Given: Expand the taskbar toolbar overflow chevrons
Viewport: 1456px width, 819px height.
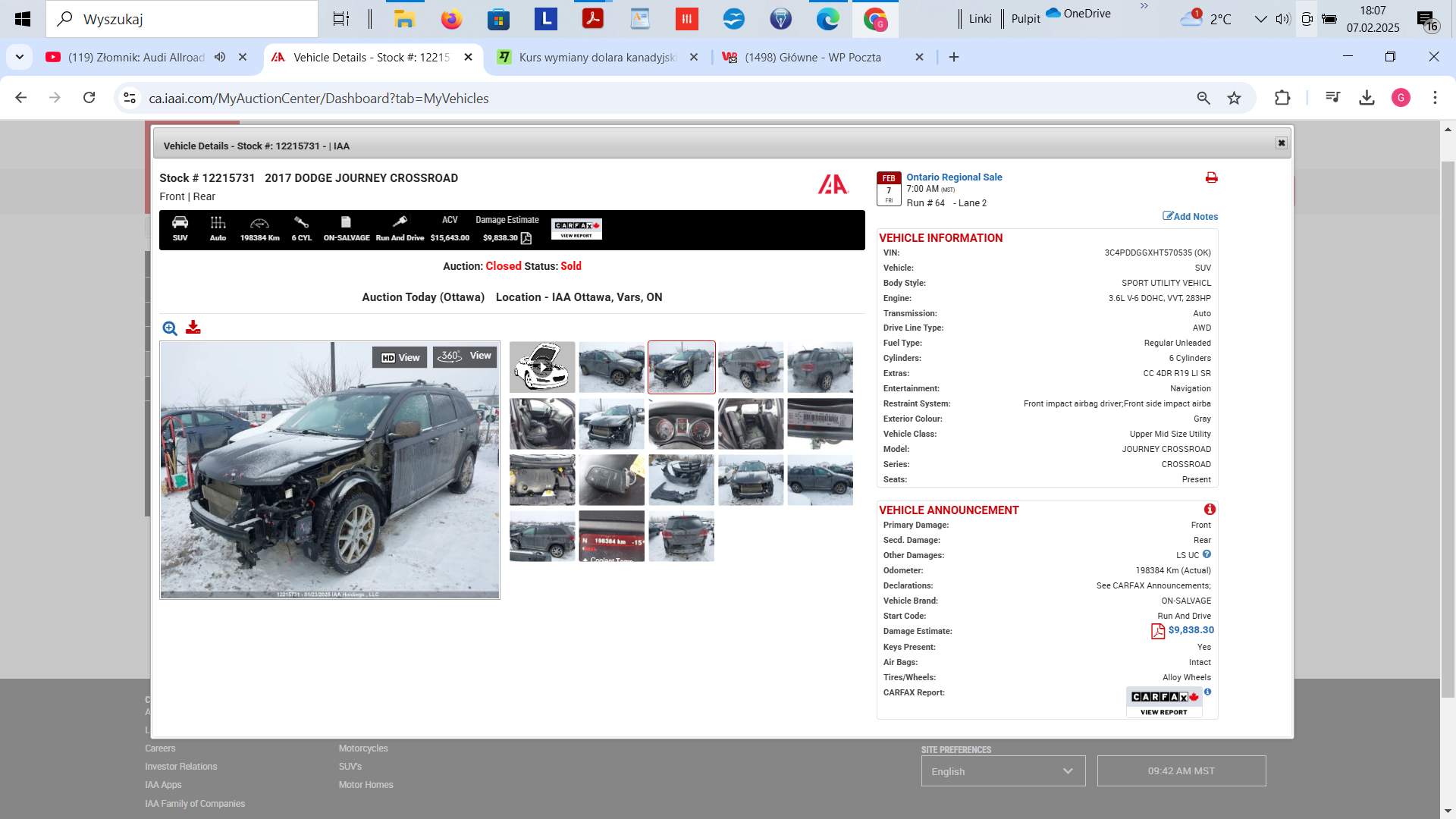Looking at the screenshot, I should 1144,6.
